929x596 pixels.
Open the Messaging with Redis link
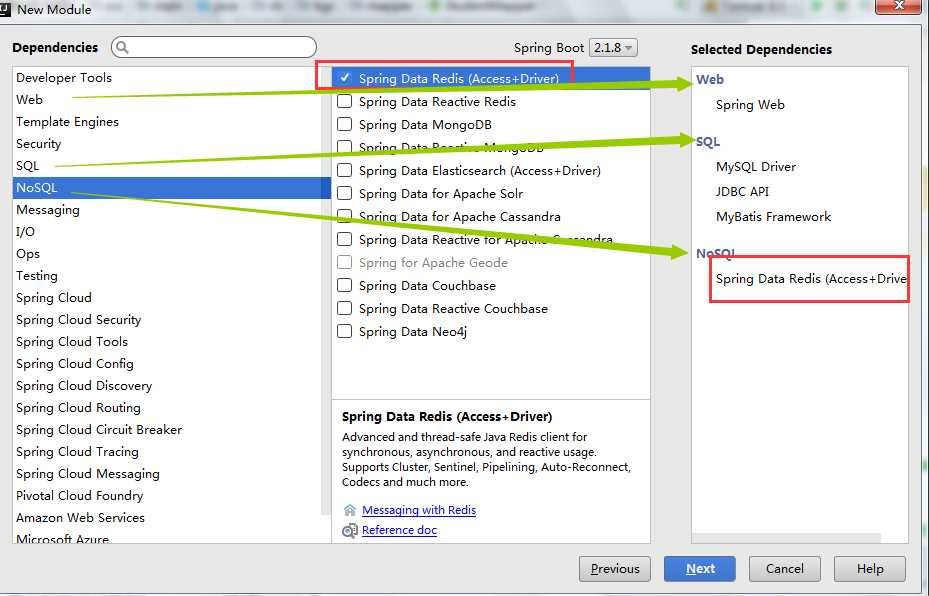419,510
